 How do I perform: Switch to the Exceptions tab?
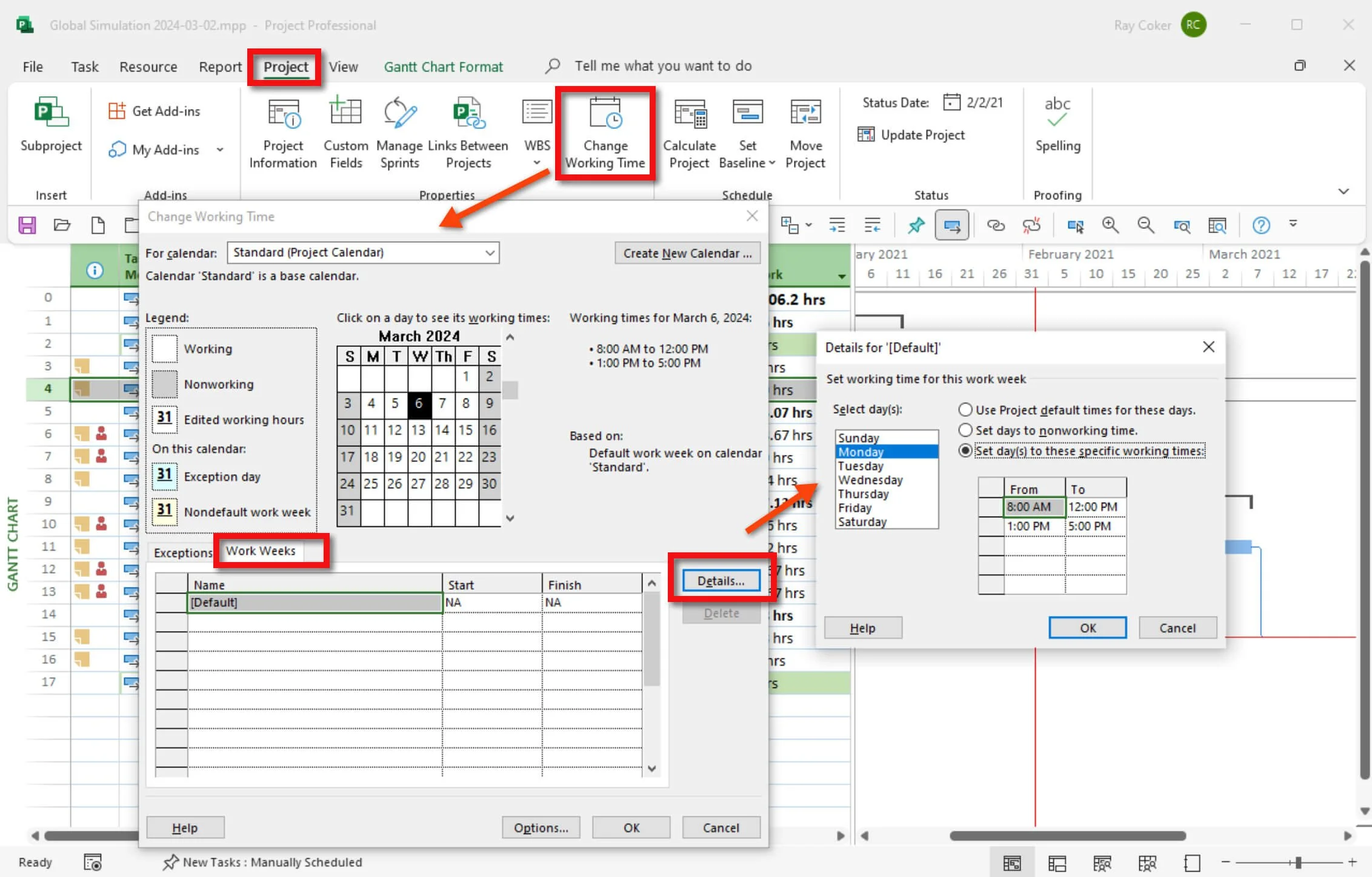point(182,552)
